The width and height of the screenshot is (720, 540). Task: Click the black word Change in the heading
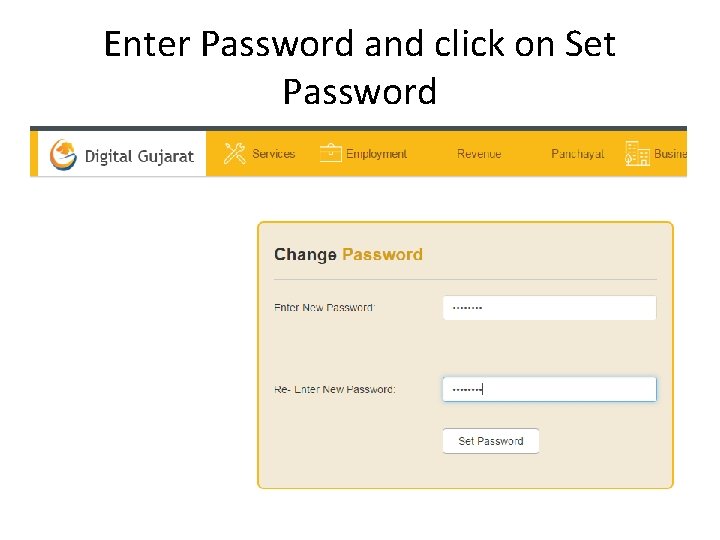(x=305, y=254)
